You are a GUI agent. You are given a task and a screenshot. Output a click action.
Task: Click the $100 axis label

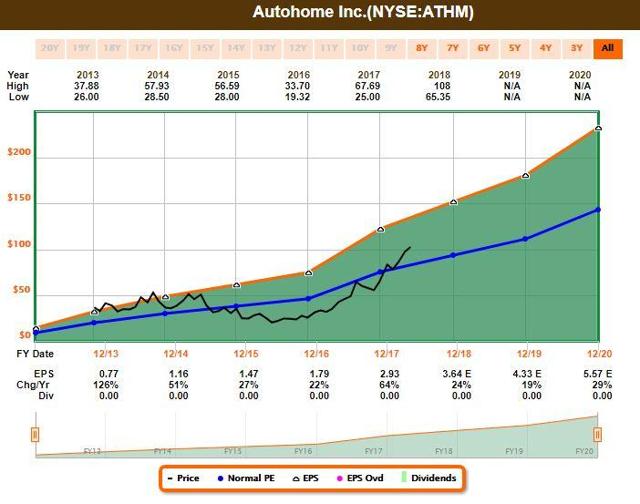(x=19, y=244)
